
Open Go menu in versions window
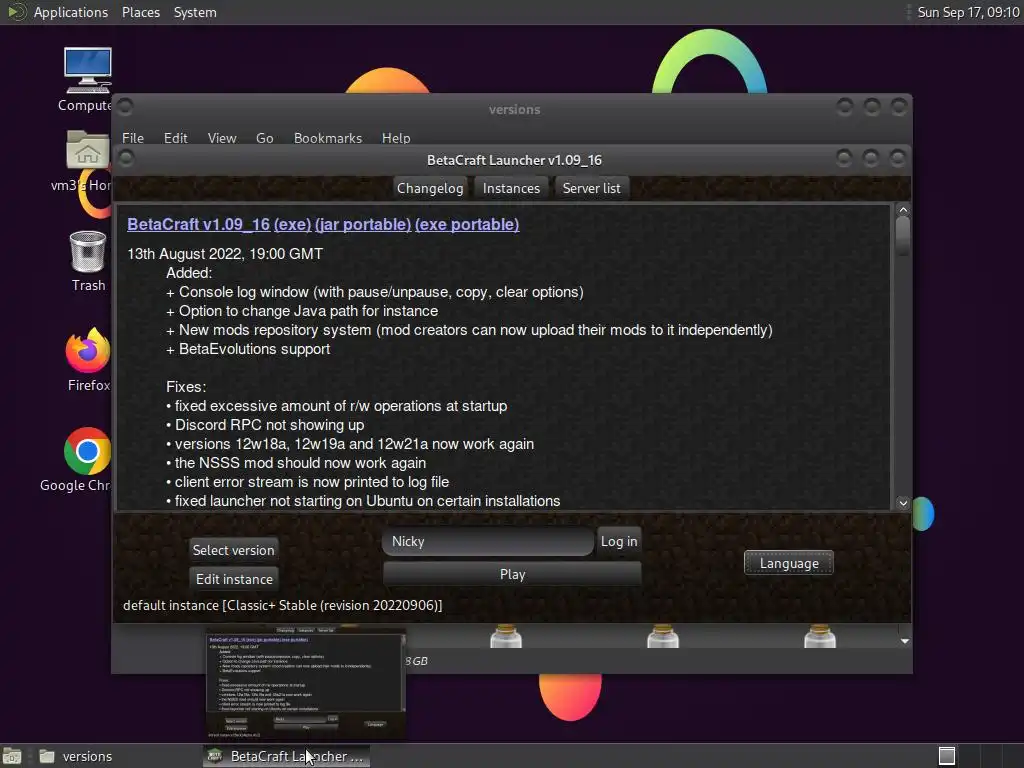point(264,138)
